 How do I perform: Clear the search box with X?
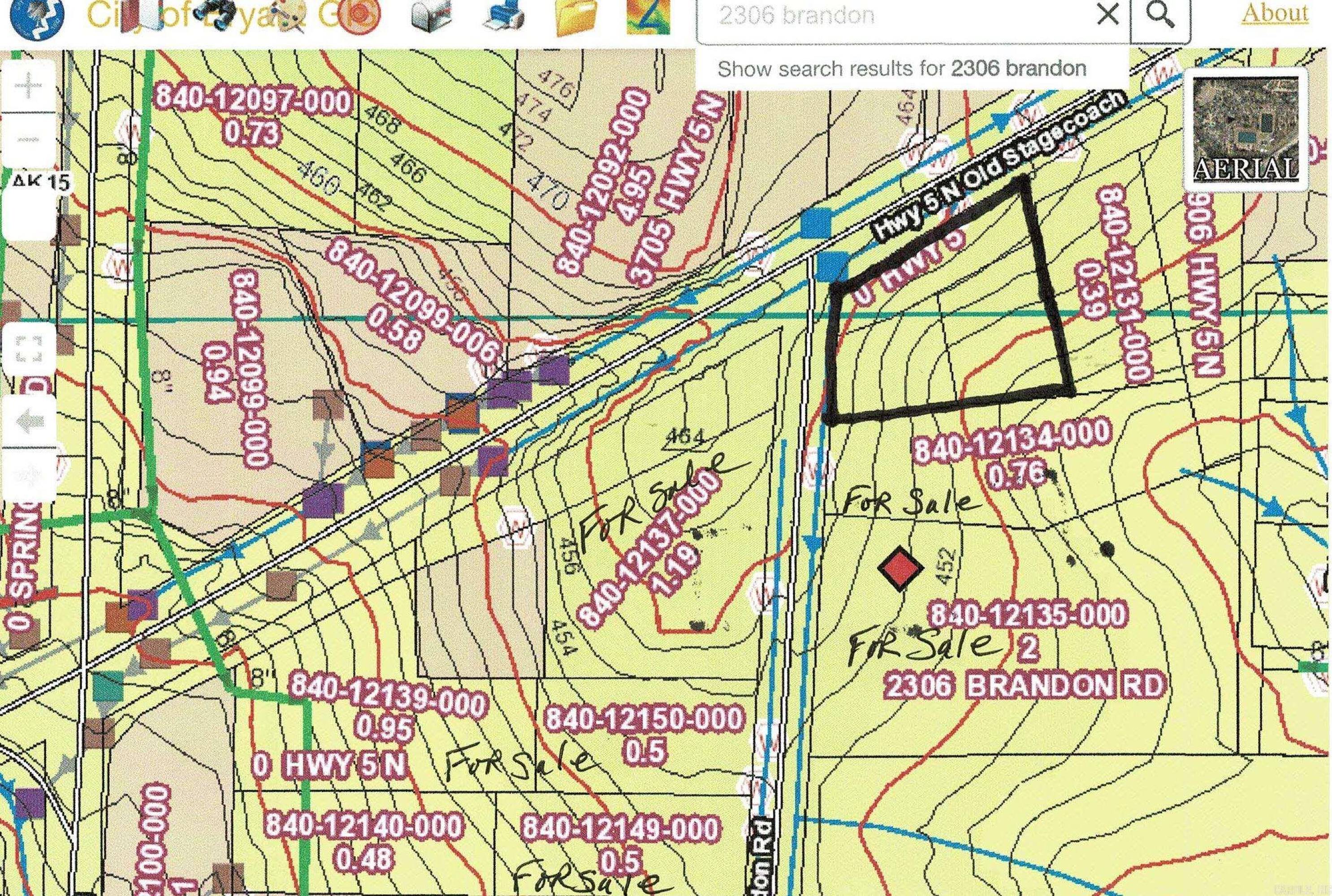coord(1108,15)
